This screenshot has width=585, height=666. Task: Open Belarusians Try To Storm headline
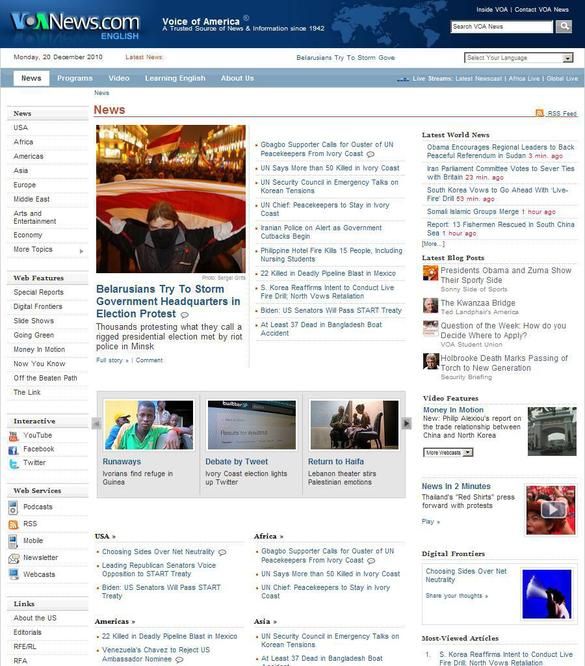tap(168, 302)
